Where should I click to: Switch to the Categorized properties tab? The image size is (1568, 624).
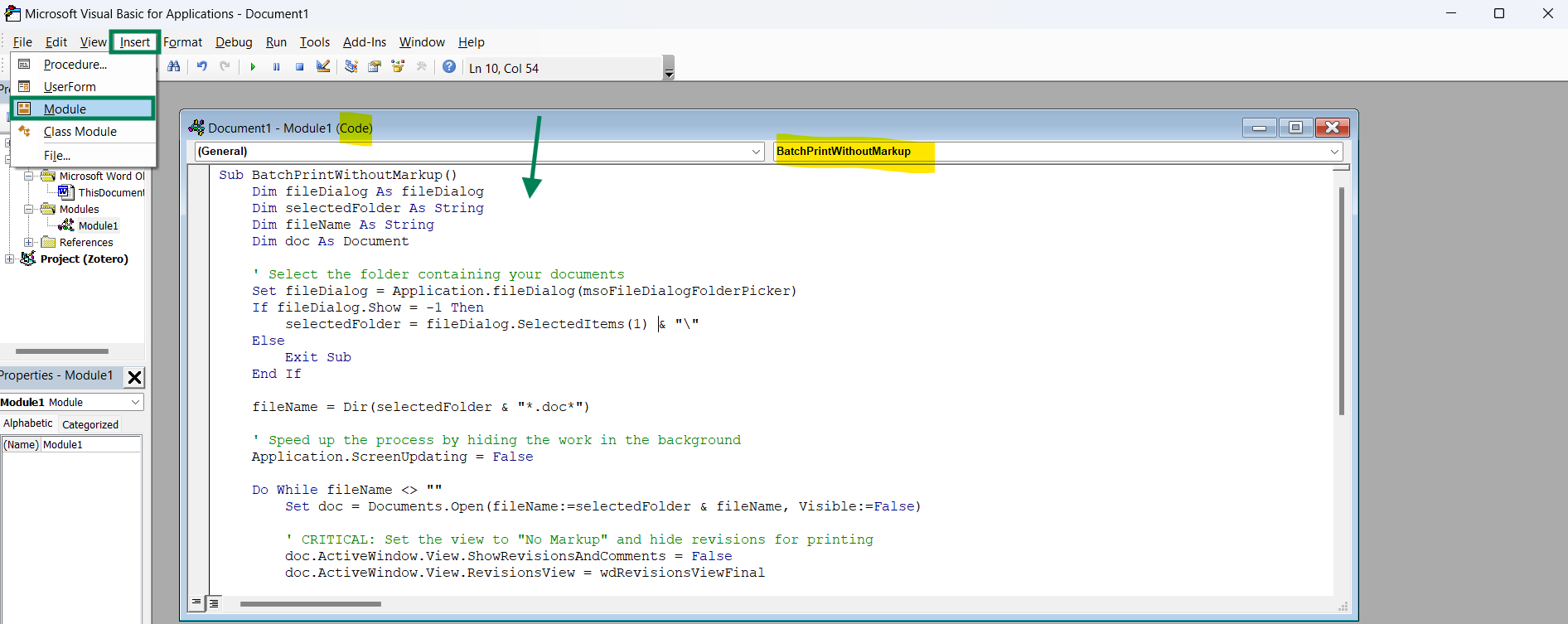coord(90,424)
